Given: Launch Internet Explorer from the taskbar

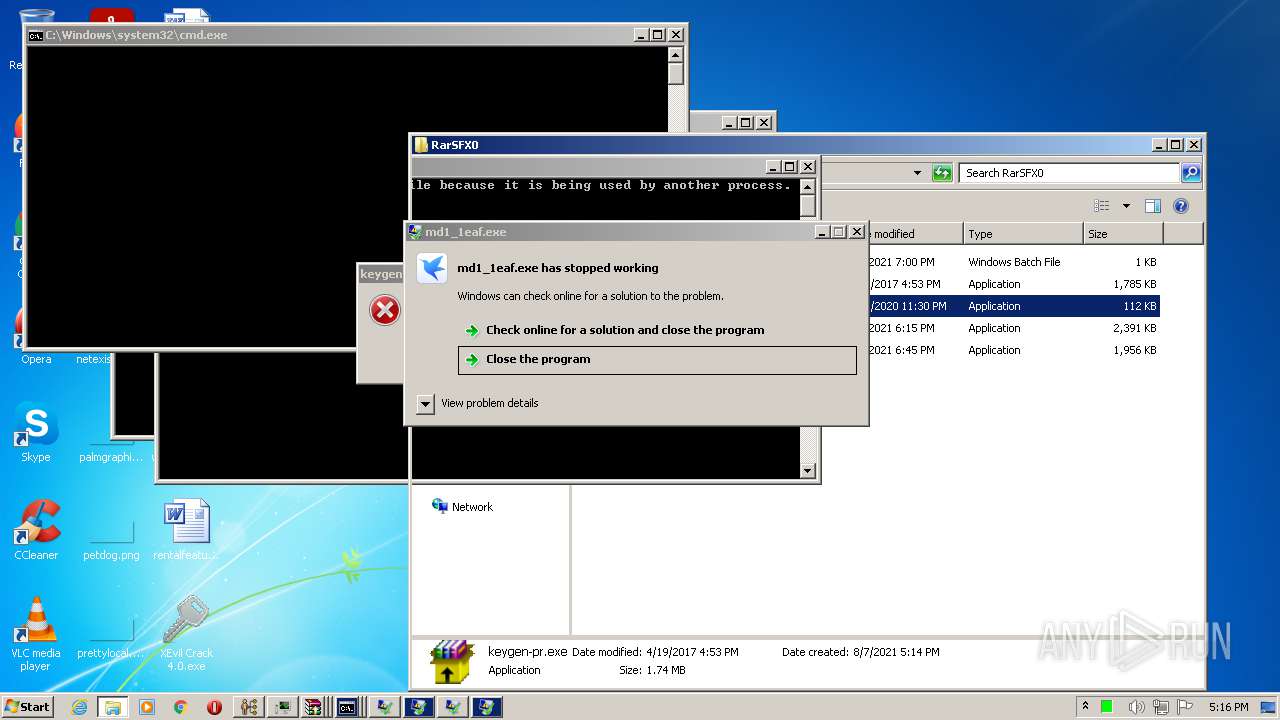Looking at the screenshot, I should click(79, 707).
